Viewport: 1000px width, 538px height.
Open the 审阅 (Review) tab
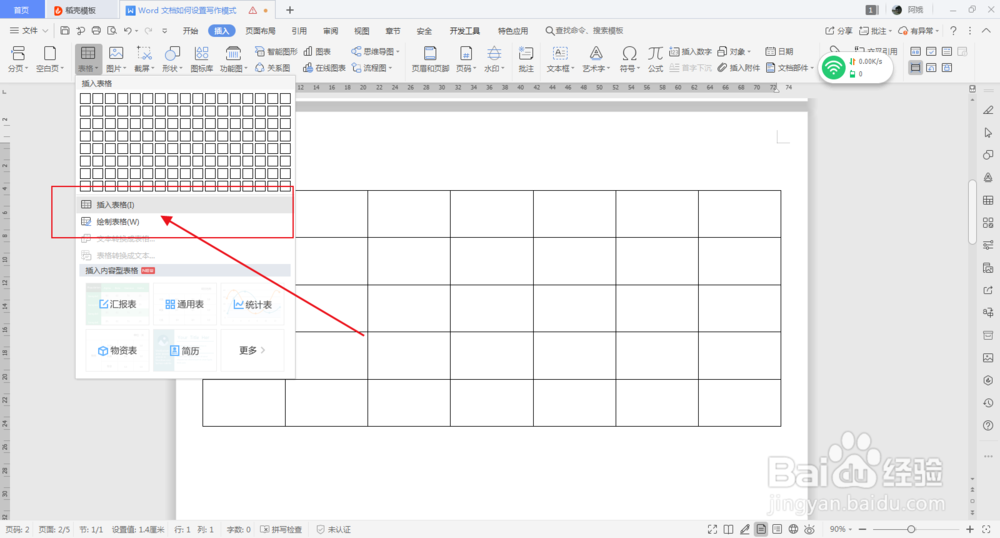(x=330, y=31)
